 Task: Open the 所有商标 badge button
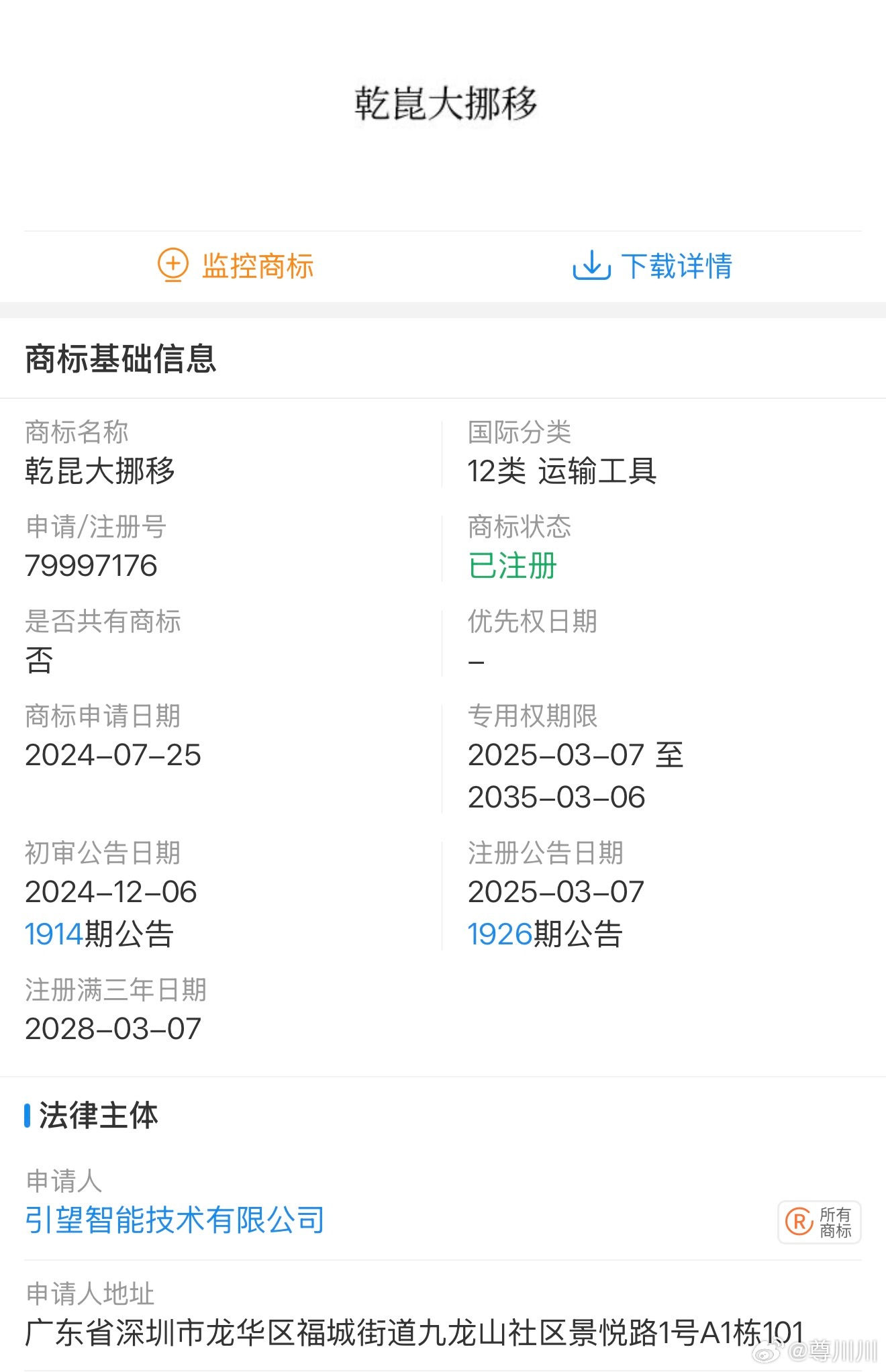coord(820,1222)
